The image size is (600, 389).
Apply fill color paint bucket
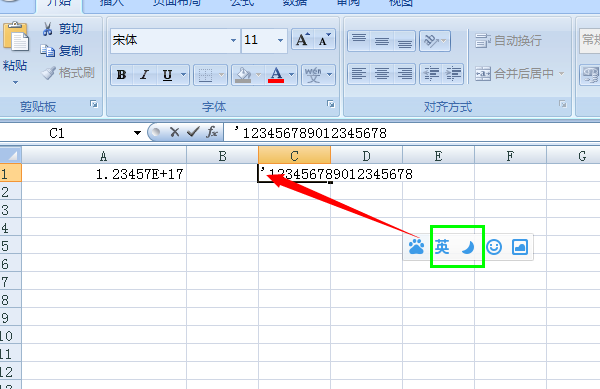point(243,75)
